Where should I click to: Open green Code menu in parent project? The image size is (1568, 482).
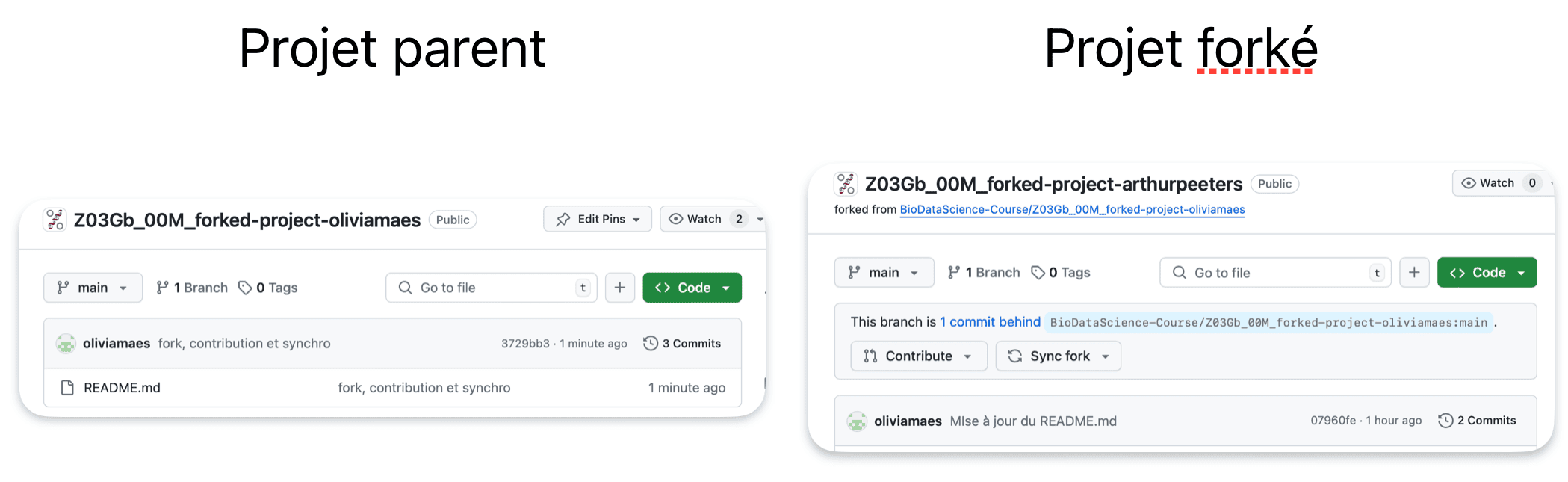692,288
